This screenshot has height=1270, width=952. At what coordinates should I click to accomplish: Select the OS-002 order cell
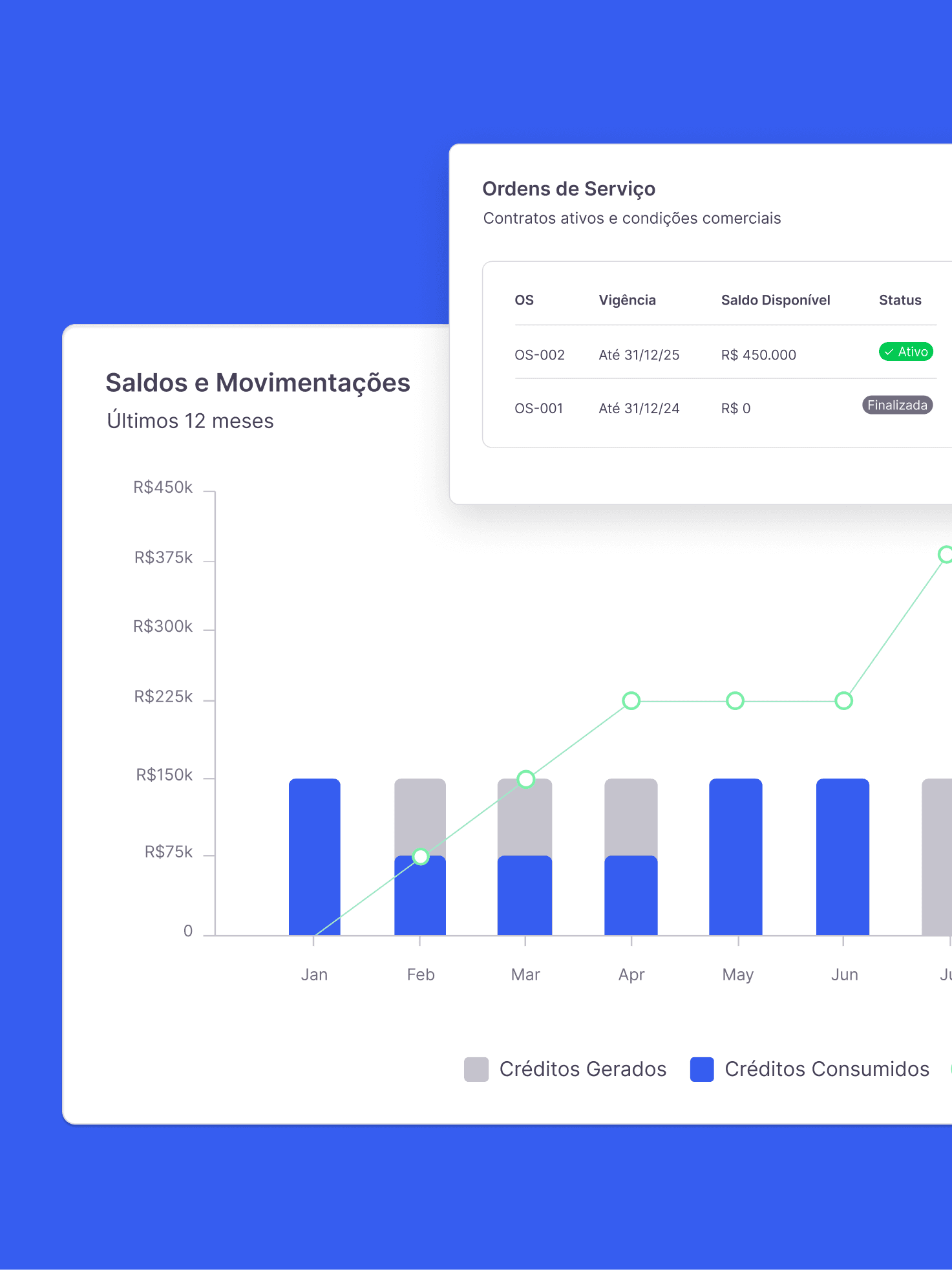(x=540, y=355)
